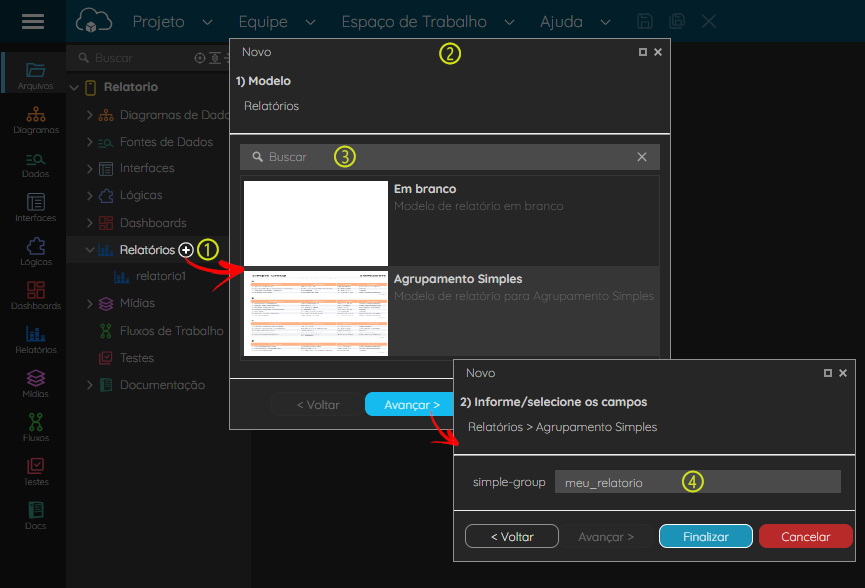The image size is (865, 588).
Task: Click the Buscar field in file panel
Action: pos(132,58)
